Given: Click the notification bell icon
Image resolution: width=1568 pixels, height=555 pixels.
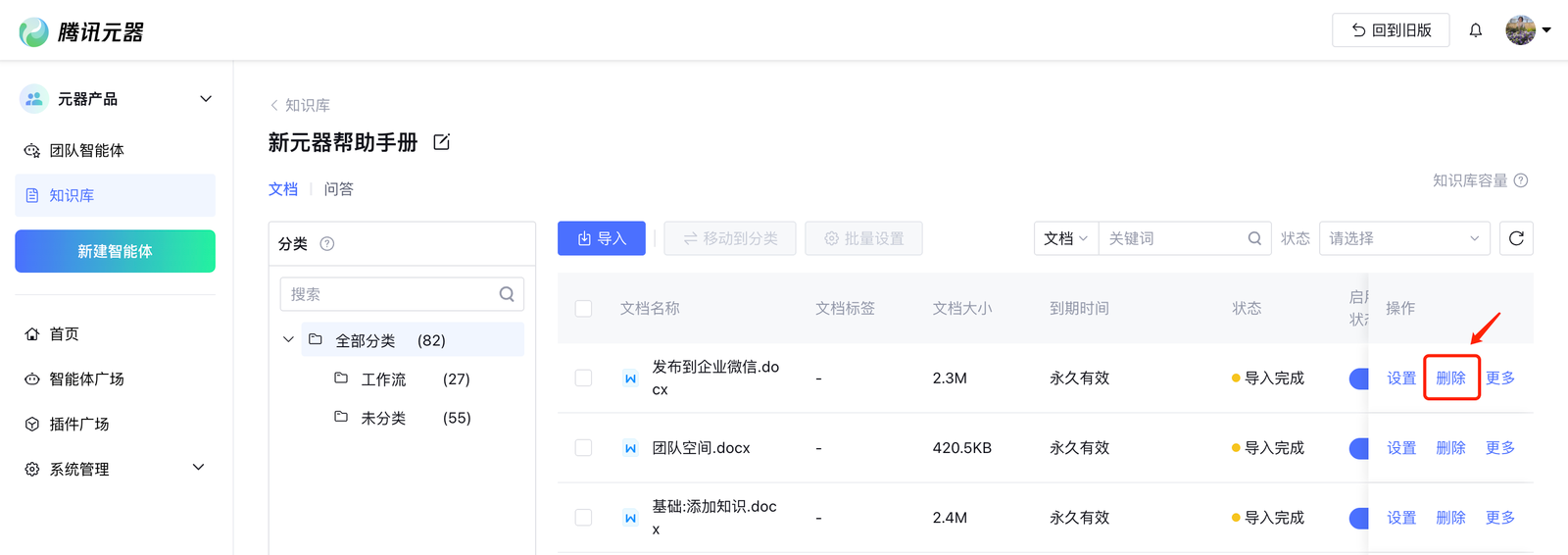Looking at the screenshot, I should point(1475,30).
